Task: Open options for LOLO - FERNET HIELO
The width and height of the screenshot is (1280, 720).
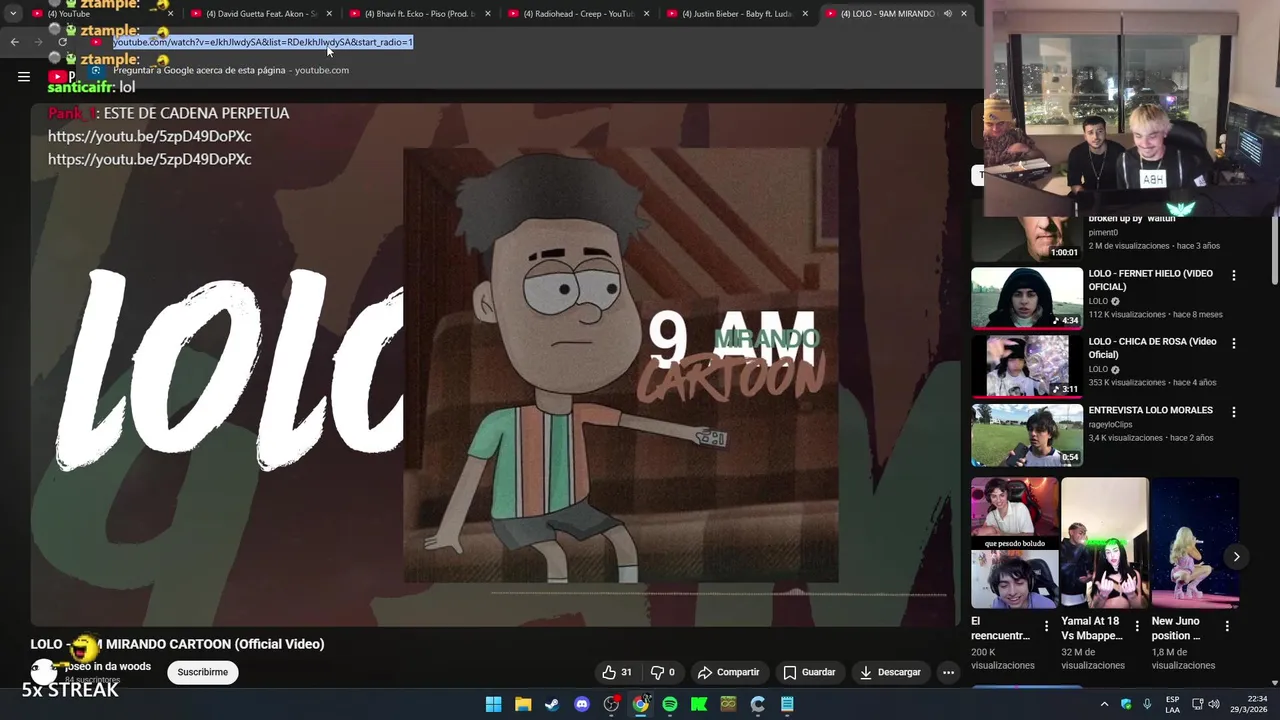Action: point(1233,275)
